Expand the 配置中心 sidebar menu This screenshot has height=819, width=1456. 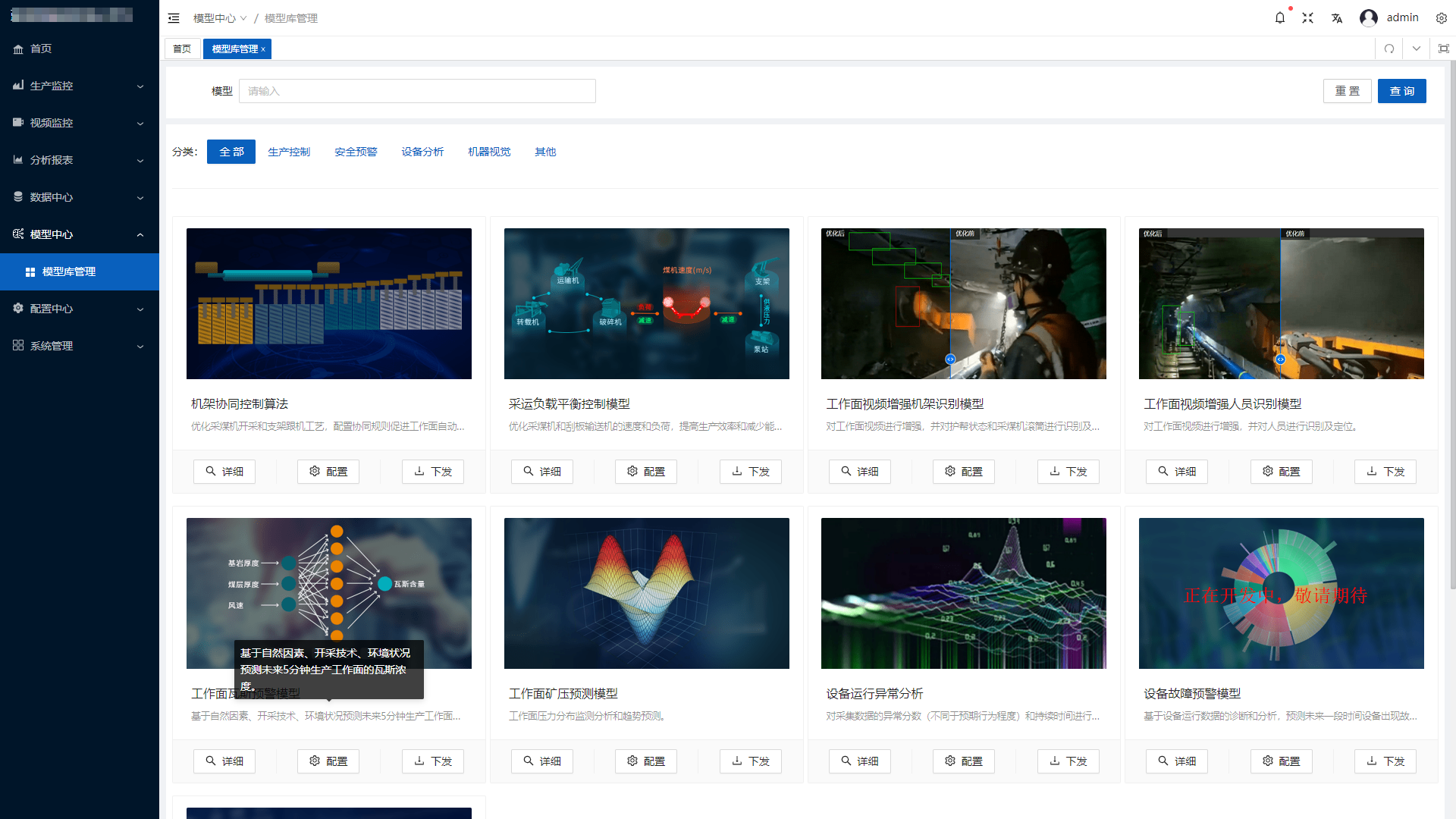click(80, 309)
